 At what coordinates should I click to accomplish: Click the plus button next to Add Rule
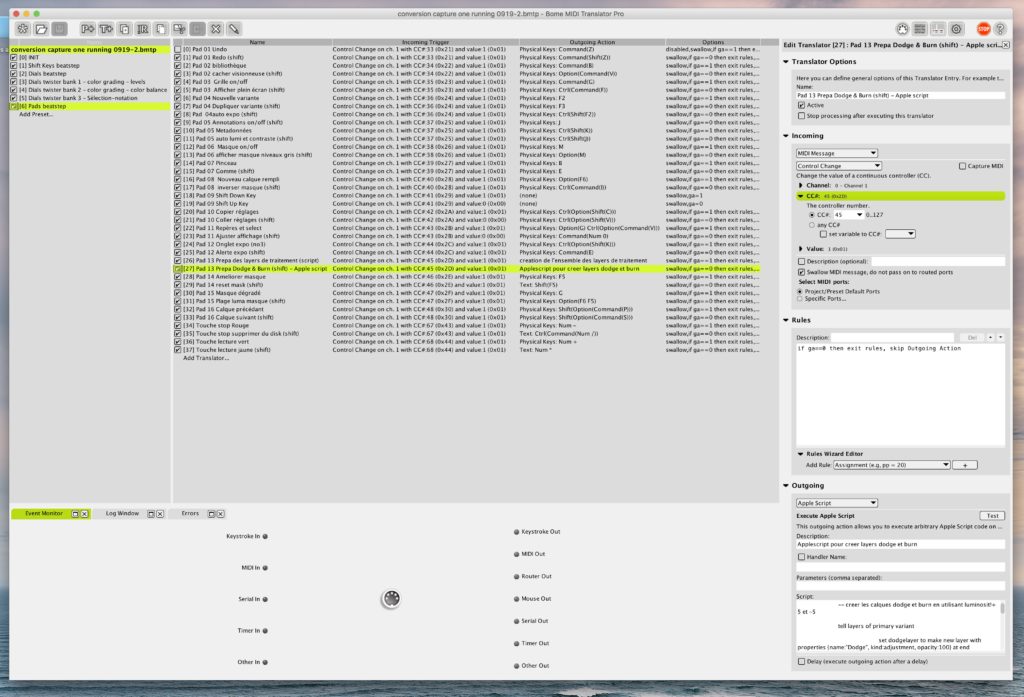click(x=965, y=465)
